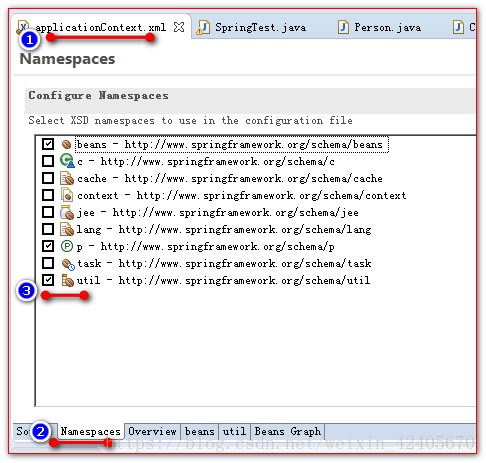Enable the task namespace checkbox

point(48,263)
